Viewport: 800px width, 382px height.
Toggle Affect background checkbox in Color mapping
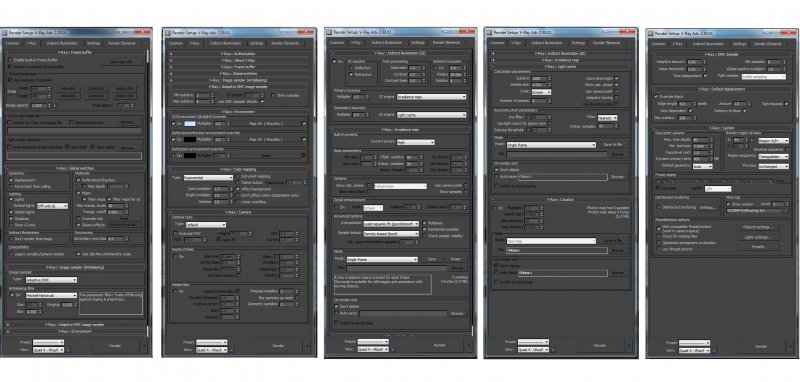238,189
